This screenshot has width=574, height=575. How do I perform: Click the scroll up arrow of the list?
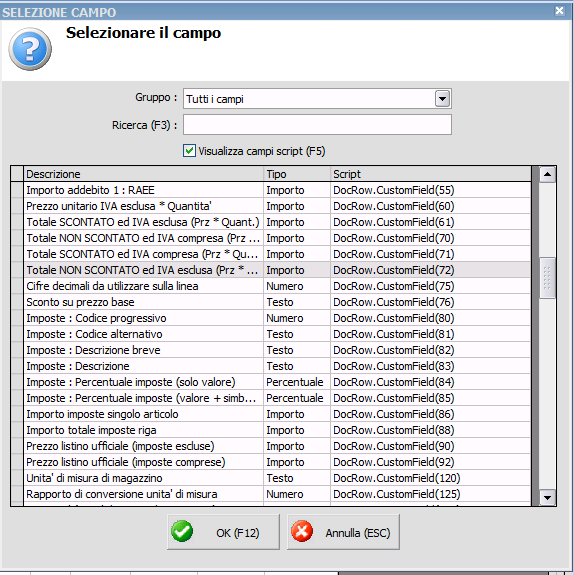coord(548,174)
